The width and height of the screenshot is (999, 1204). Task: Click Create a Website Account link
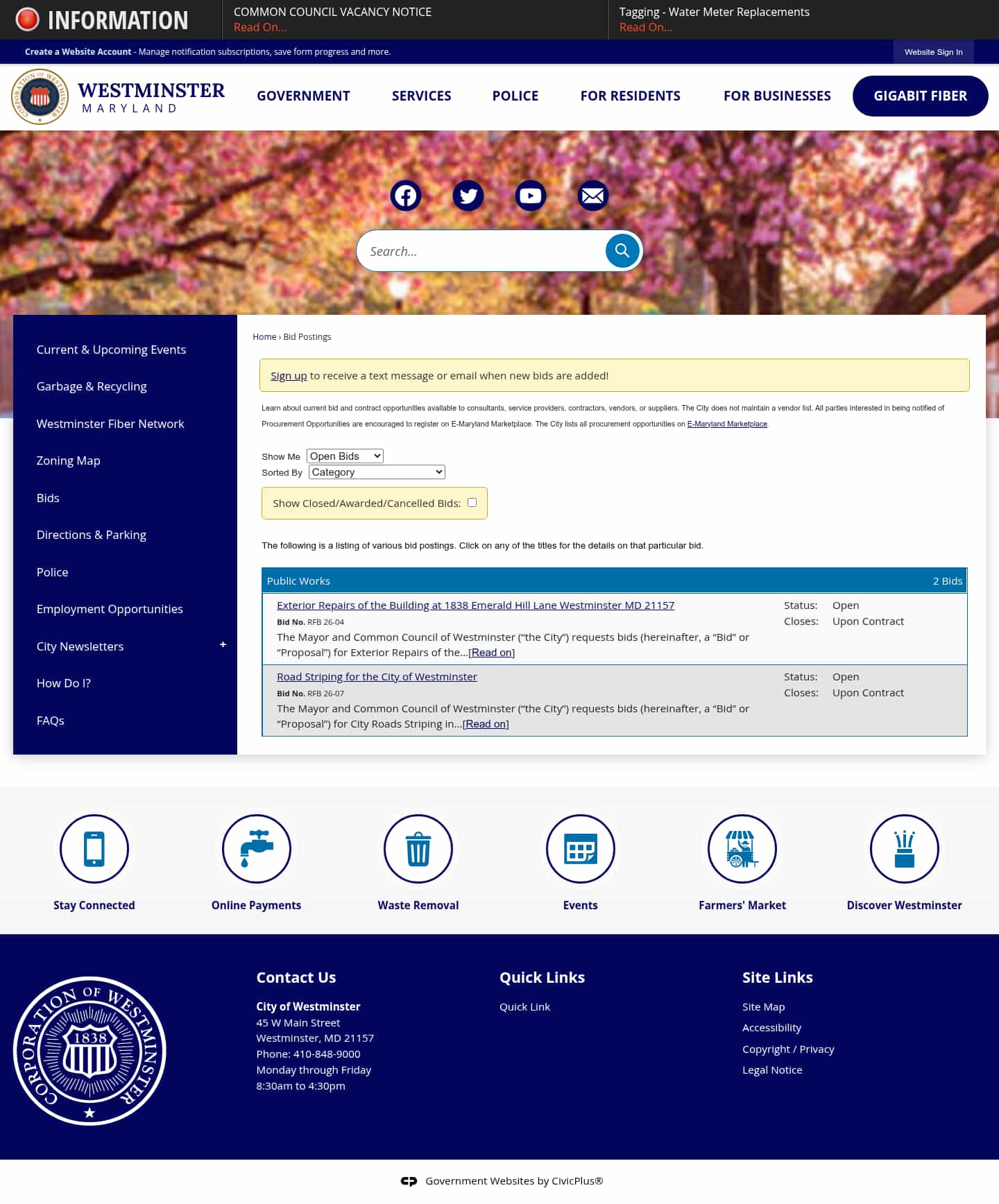(78, 51)
